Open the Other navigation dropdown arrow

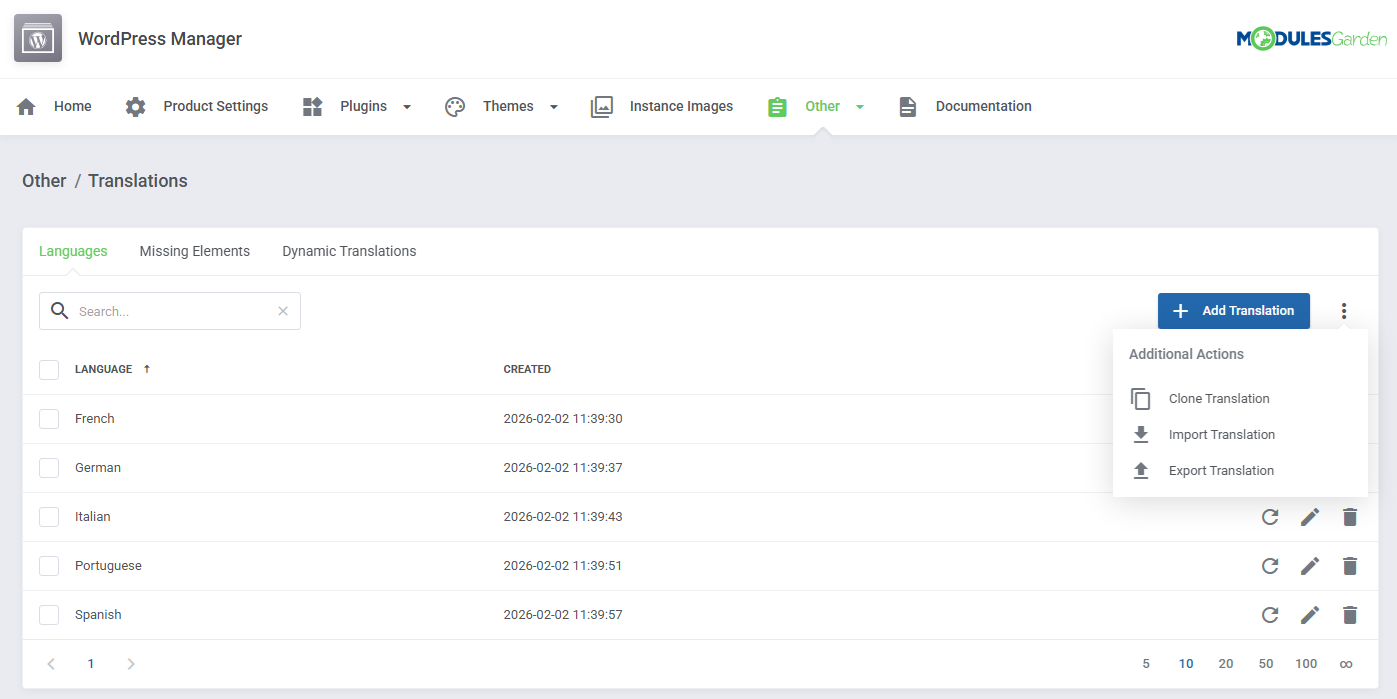coord(858,106)
